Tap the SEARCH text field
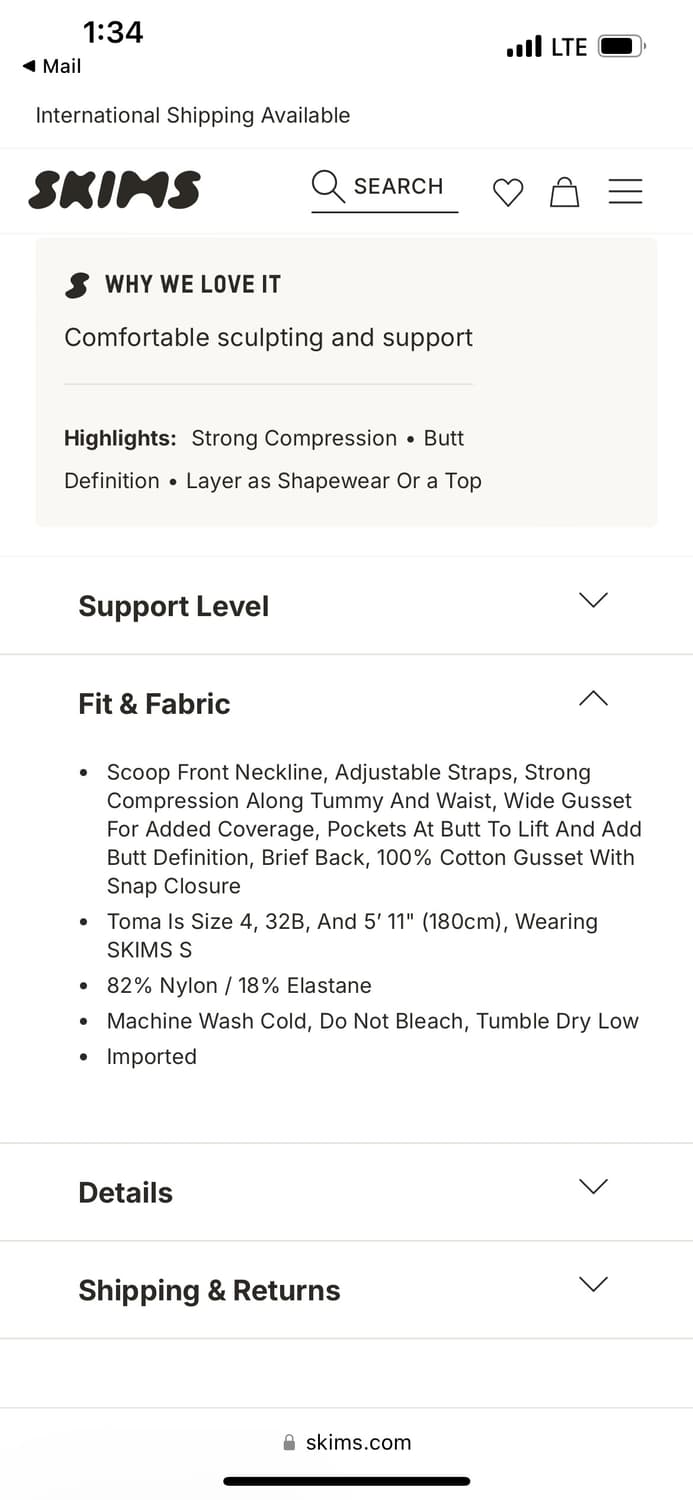The height and width of the screenshot is (1500, 693). point(398,187)
